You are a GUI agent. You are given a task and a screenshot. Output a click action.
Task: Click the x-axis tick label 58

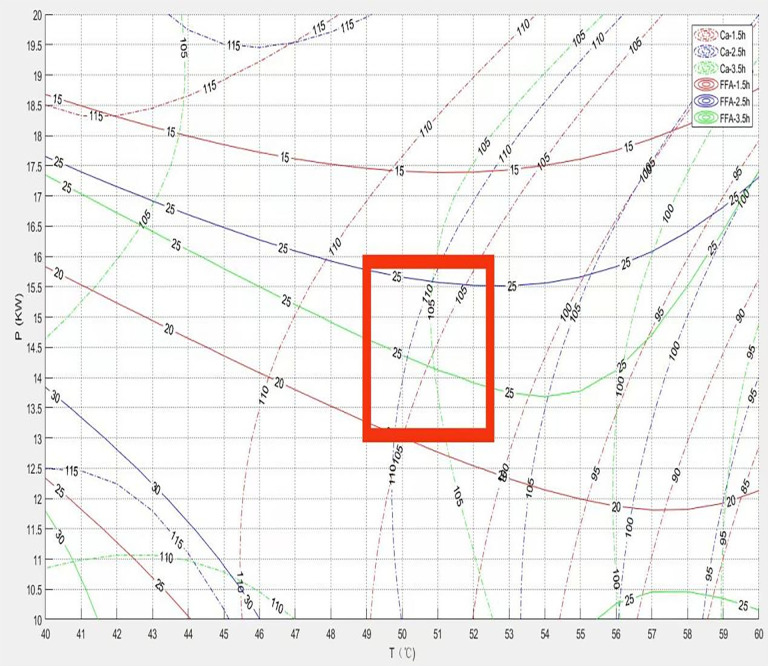pyautogui.click(x=687, y=634)
